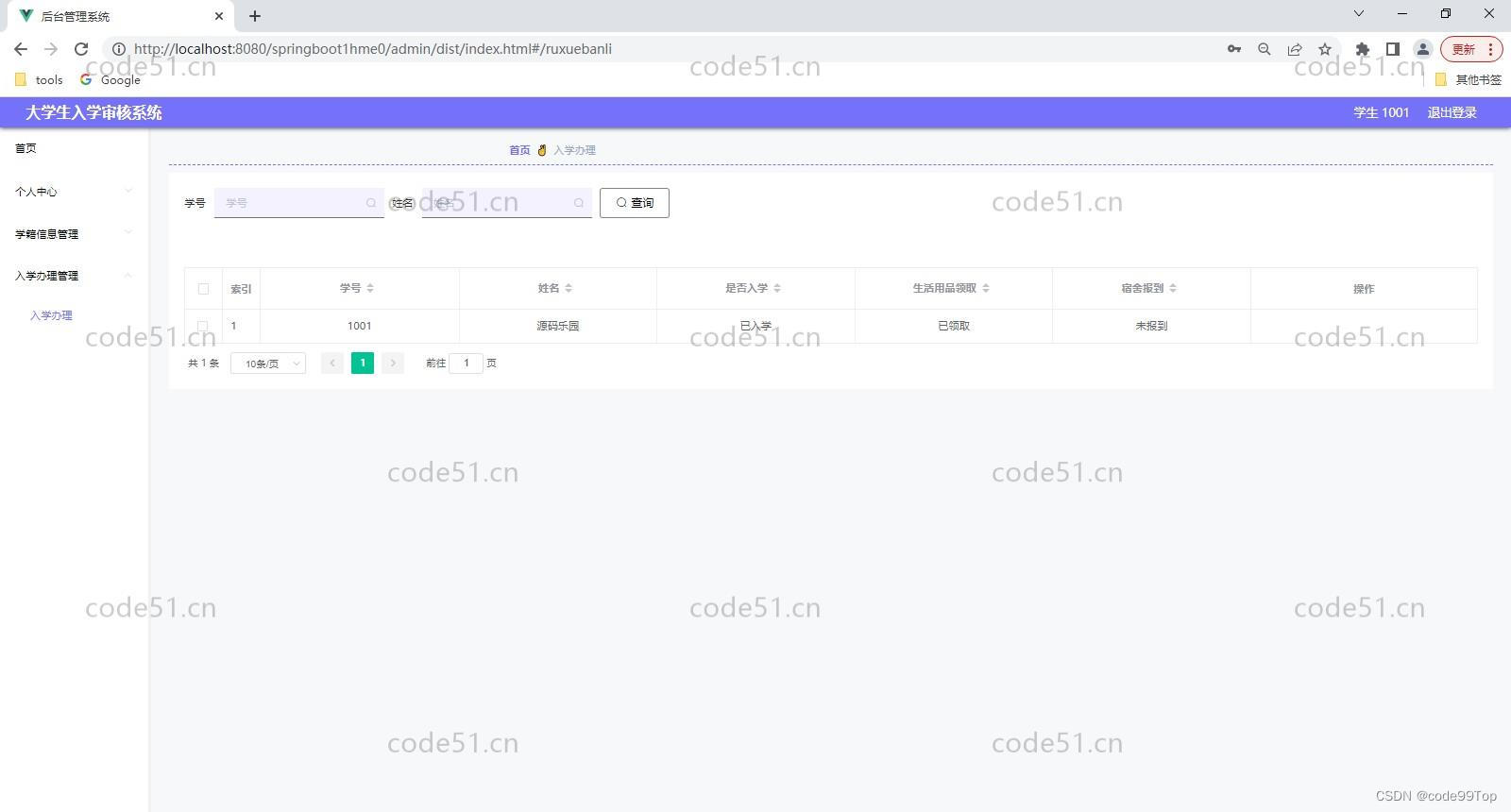Viewport: 1511px width, 812px height.
Task: Click the 已领取 cell
Action: (954, 326)
